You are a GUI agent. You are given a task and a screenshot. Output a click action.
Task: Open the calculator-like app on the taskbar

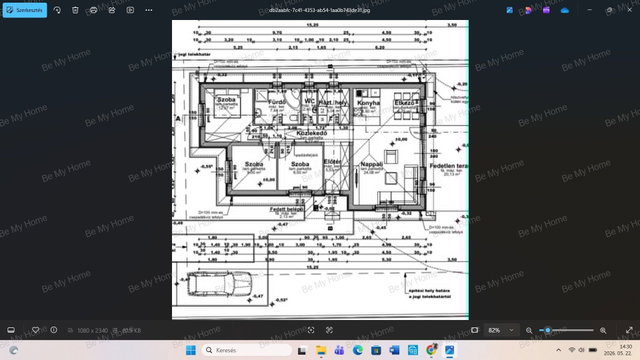pyautogui.click(x=413, y=350)
